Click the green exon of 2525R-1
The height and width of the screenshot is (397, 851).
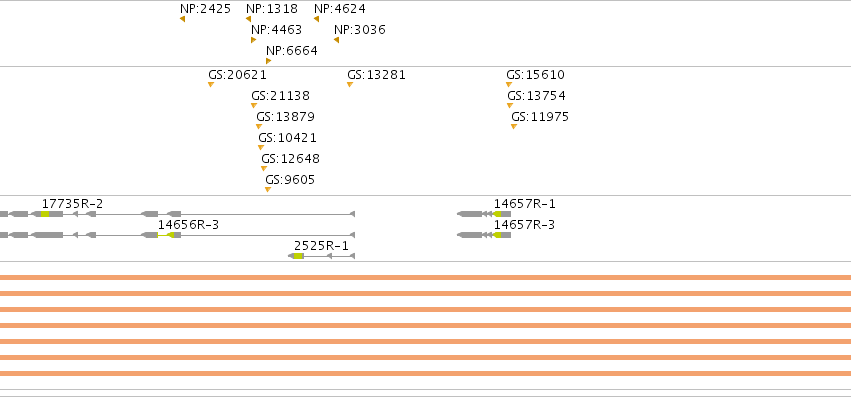tap(298, 256)
